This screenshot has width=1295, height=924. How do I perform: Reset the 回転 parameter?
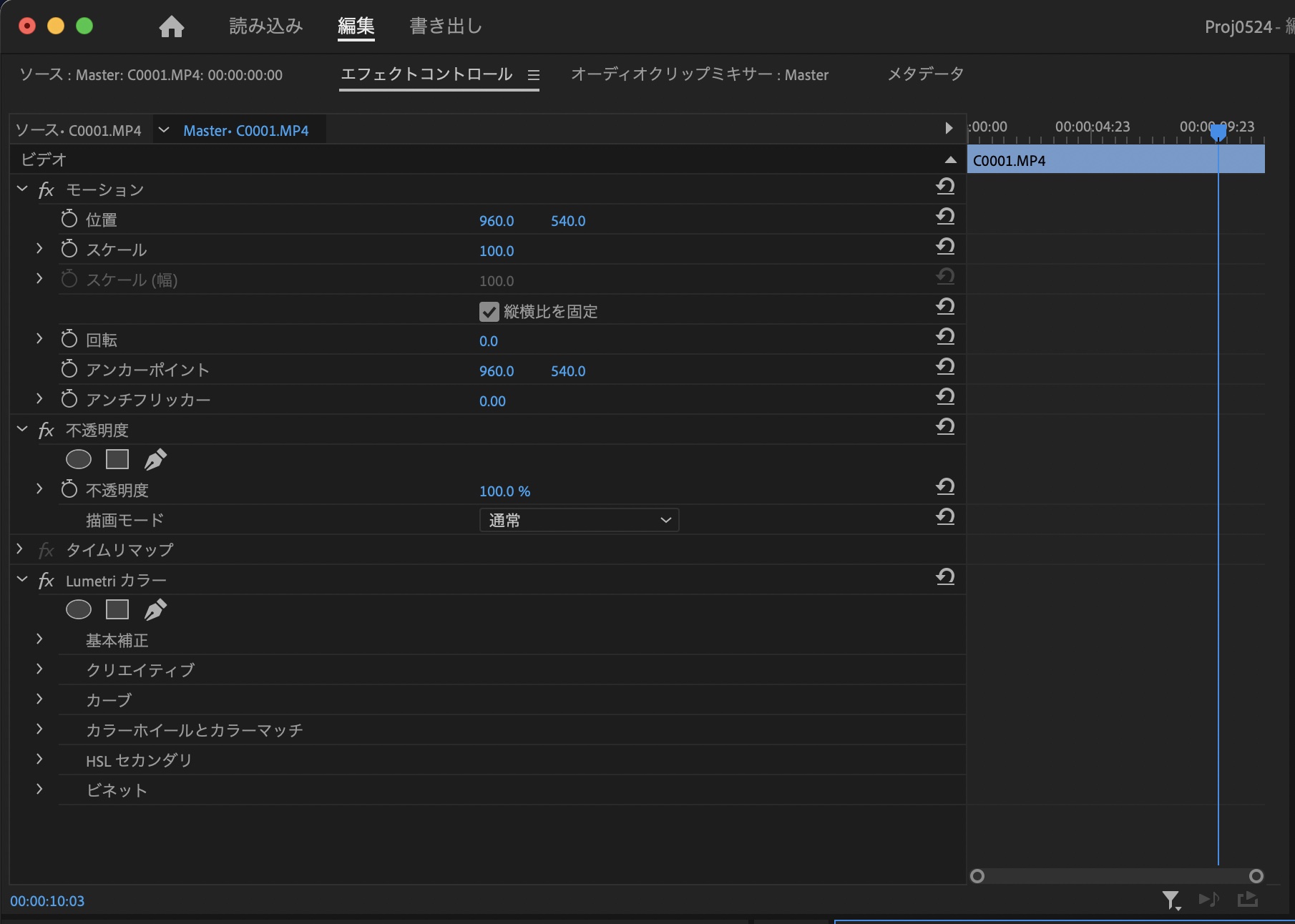point(945,337)
